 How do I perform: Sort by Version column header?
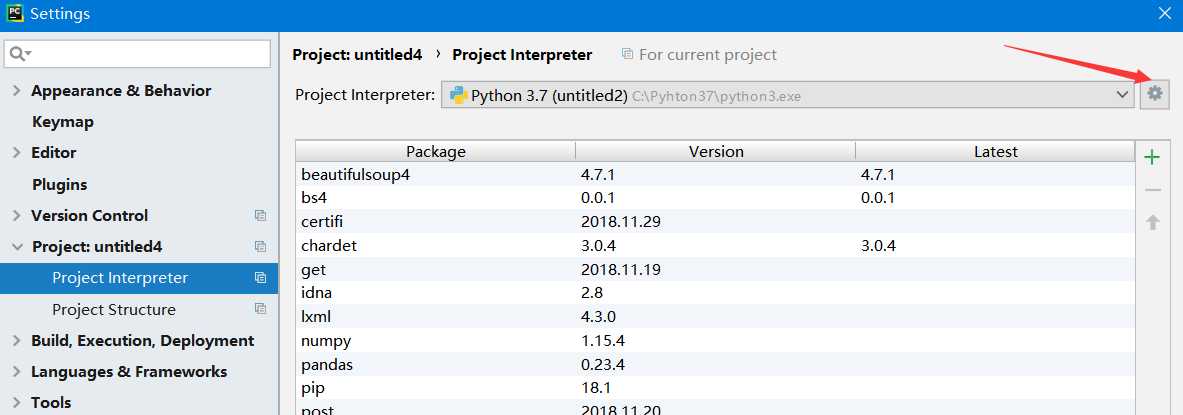coord(715,152)
